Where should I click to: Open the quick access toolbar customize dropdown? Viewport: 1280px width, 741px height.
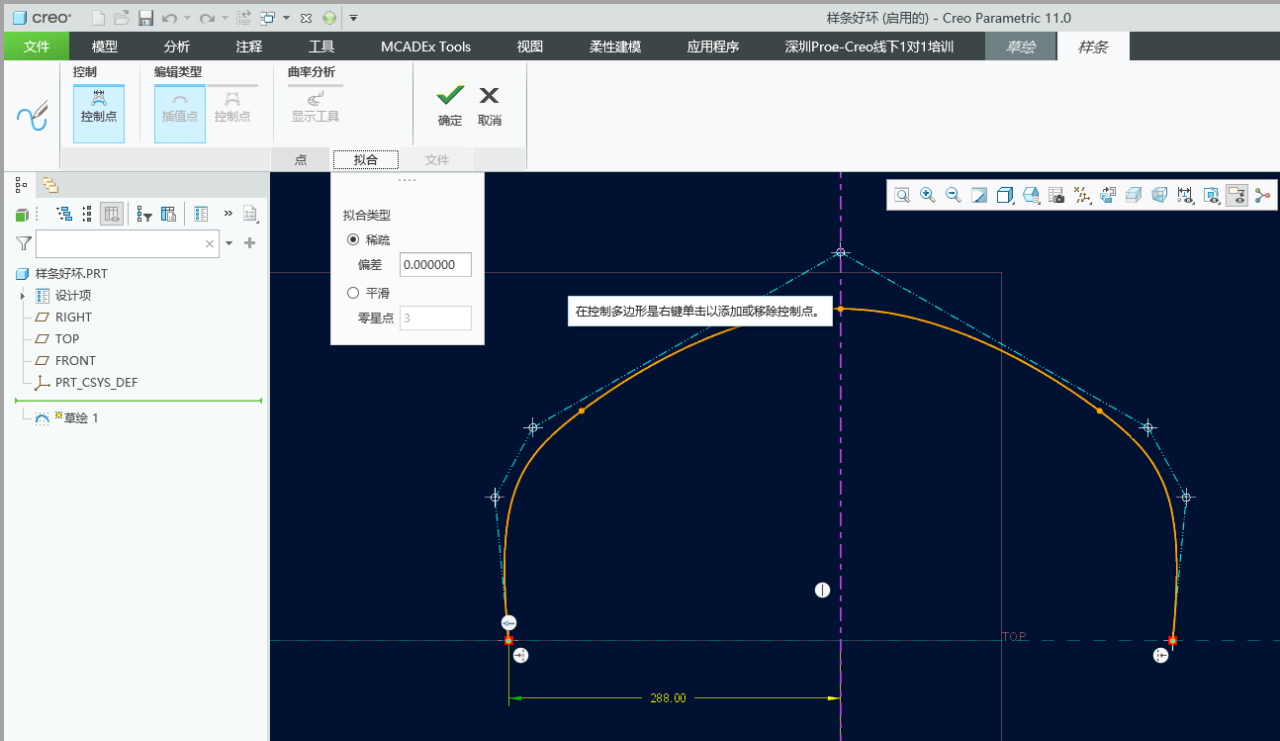point(353,18)
